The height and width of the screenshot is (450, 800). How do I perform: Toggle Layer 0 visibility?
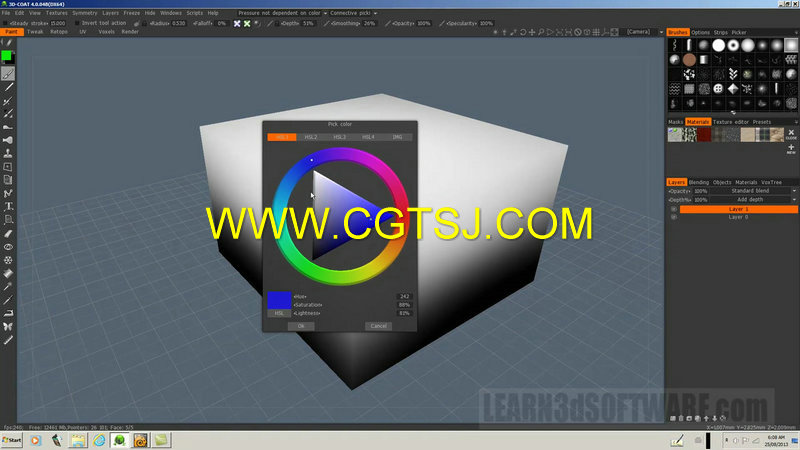673,217
